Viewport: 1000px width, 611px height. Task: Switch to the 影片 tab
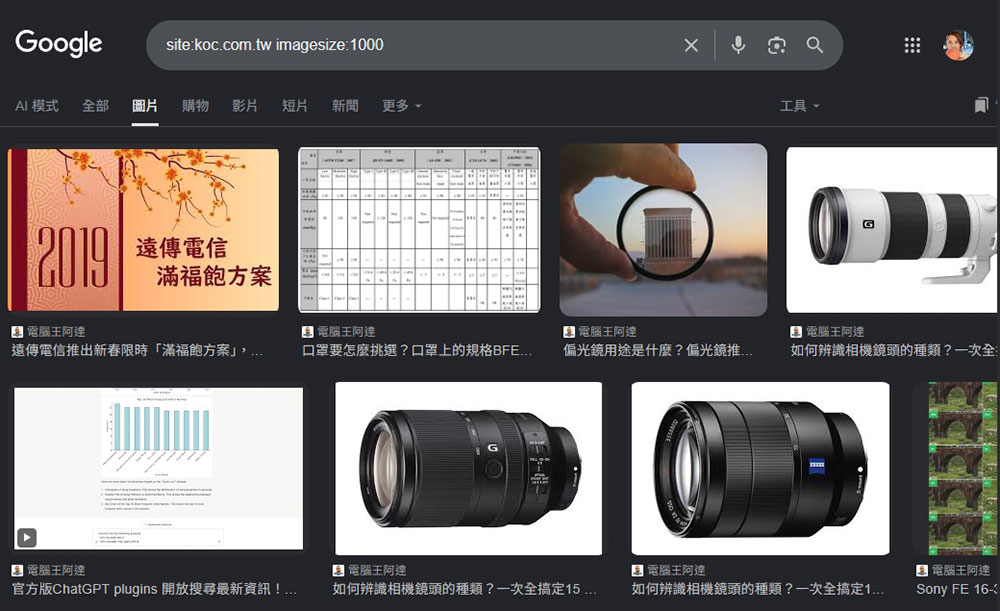click(245, 106)
